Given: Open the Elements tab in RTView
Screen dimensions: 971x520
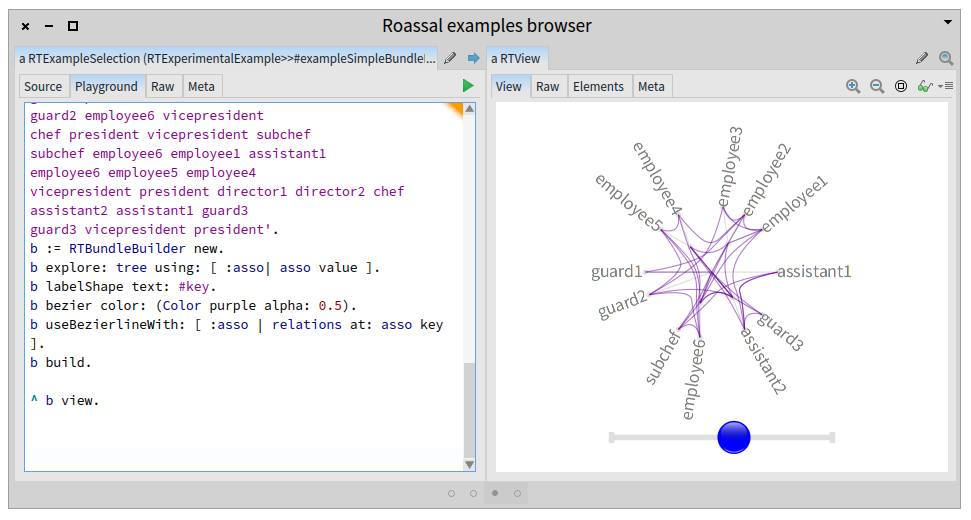Looking at the screenshot, I should point(598,87).
